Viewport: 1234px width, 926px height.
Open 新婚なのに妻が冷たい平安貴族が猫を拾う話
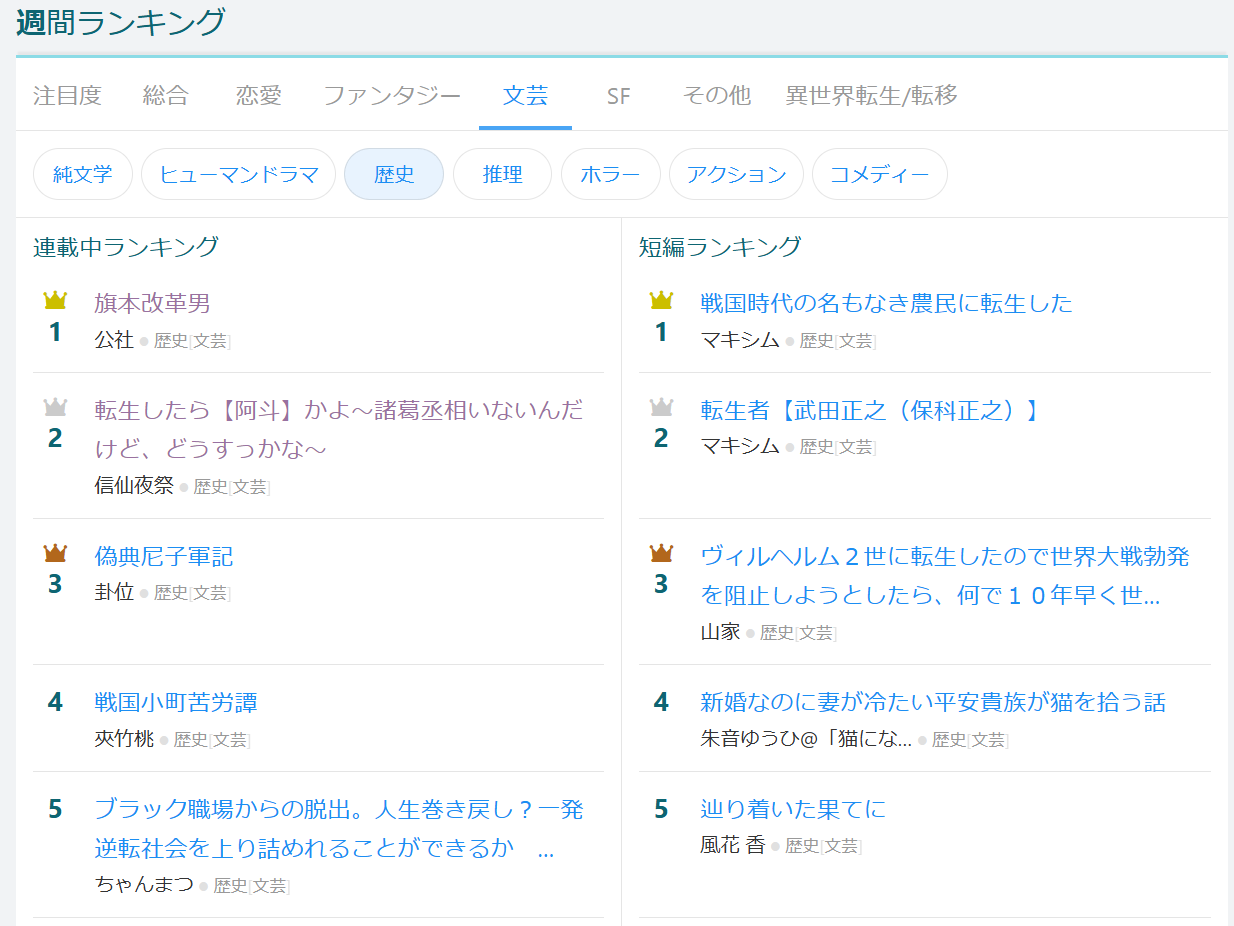(x=932, y=702)
